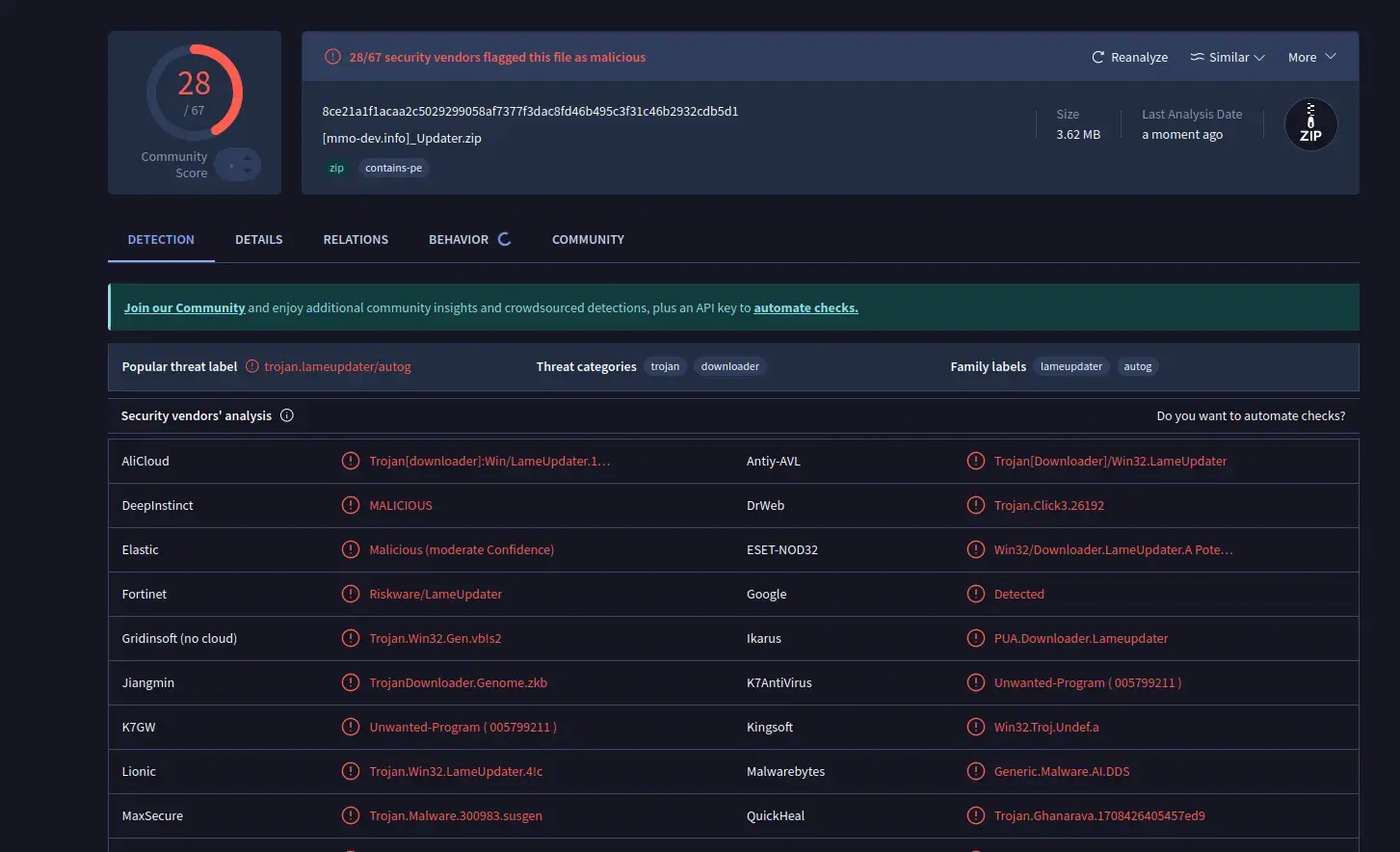Click the trojan.lameupdater/autog threat label
This screenshot has width=1400, height=852.
tap(337, 366)
